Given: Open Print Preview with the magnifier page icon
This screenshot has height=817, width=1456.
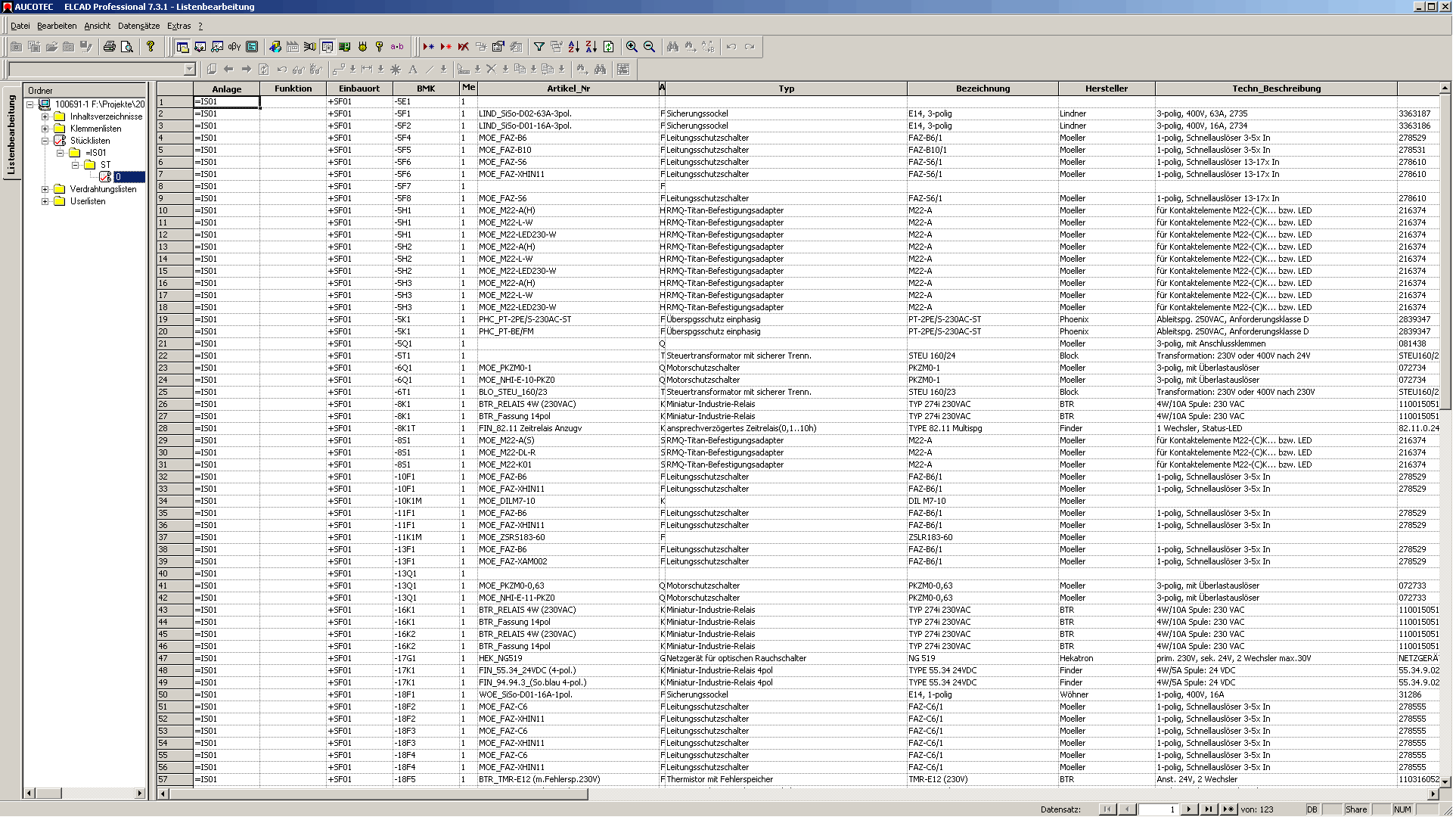Looking at the screenshot, I should tap(127, 47).
